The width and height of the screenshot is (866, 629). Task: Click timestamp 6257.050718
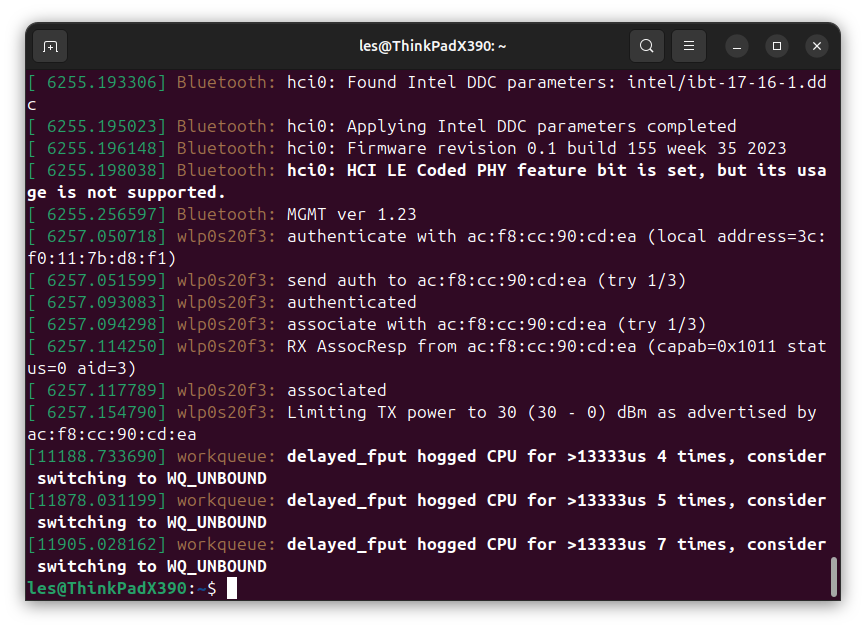pos(102,236)
